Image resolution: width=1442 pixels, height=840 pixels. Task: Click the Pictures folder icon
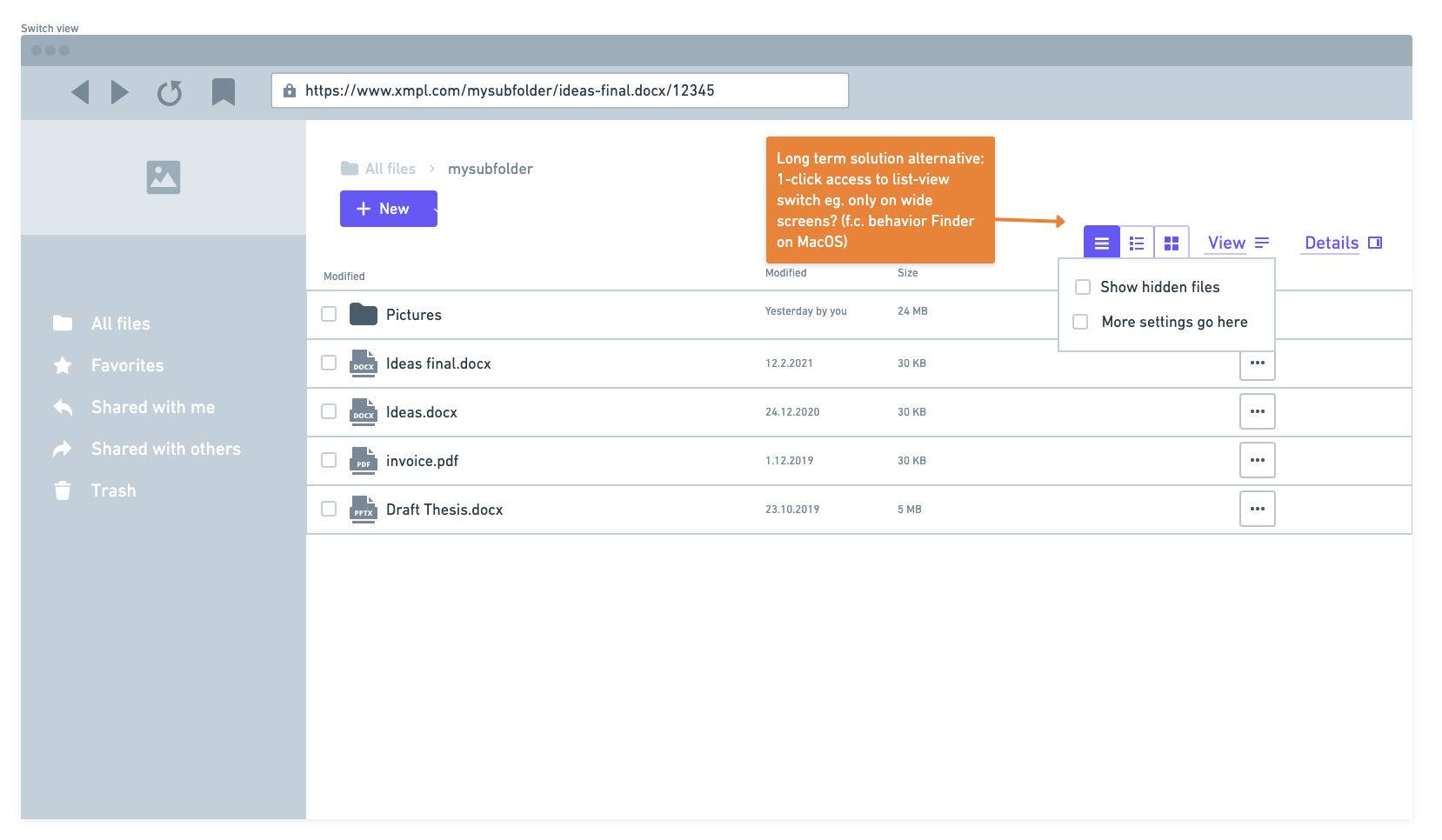(x=364, y=314)
